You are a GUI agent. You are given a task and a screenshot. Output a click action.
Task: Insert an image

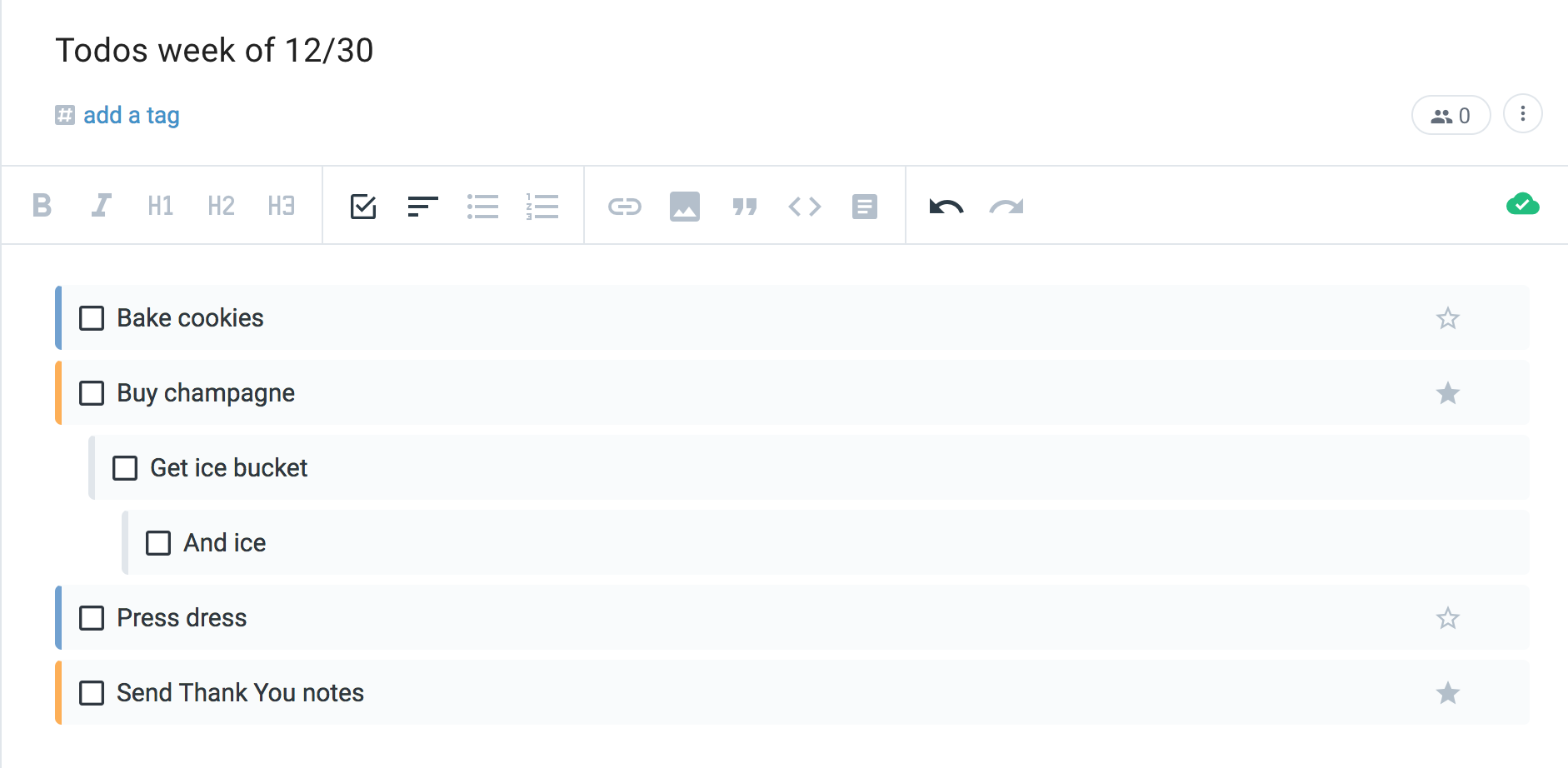685,206
